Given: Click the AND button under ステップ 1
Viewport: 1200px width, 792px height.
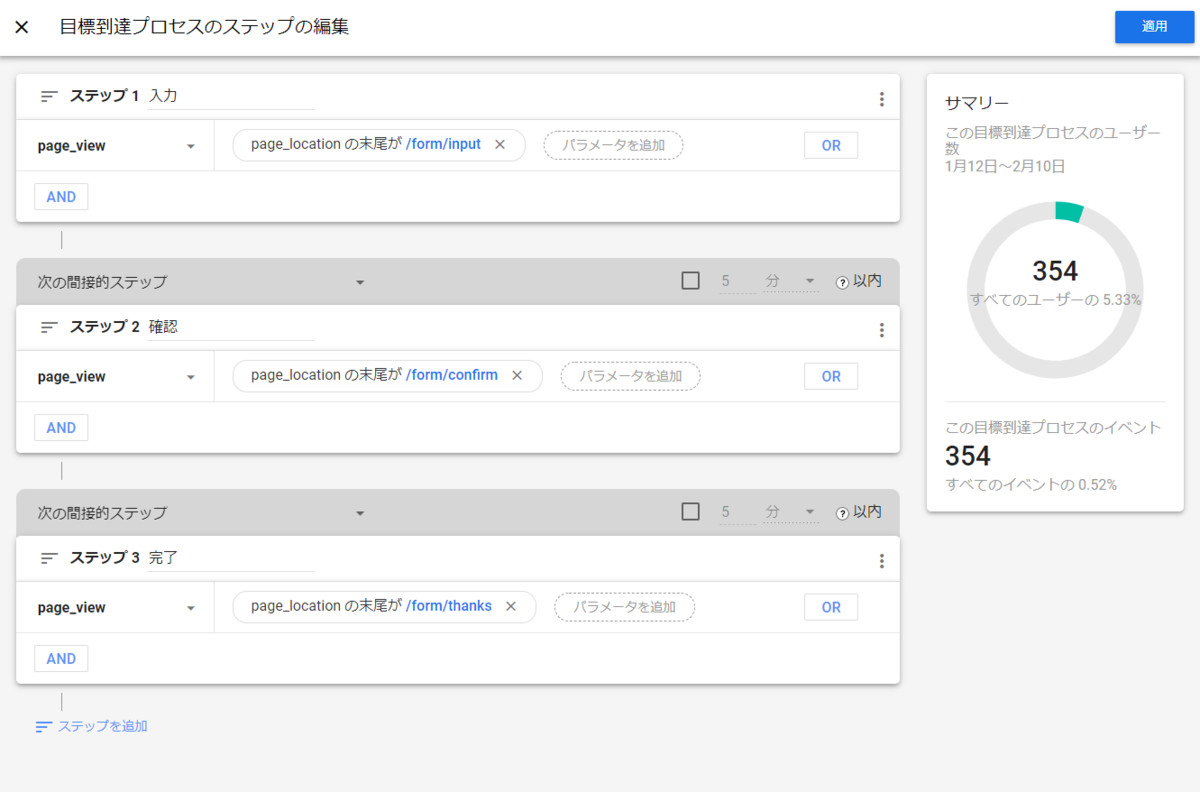Looking at the screenshot, I should click(61, 197).
